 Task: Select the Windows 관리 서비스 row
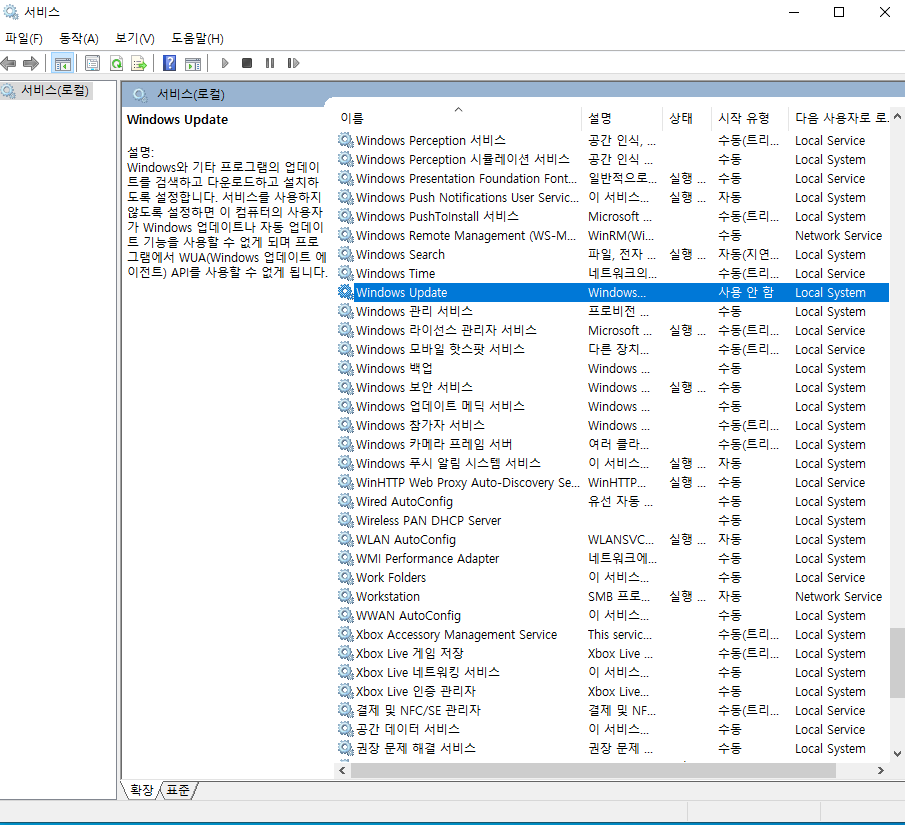click(x=612, y=311)
